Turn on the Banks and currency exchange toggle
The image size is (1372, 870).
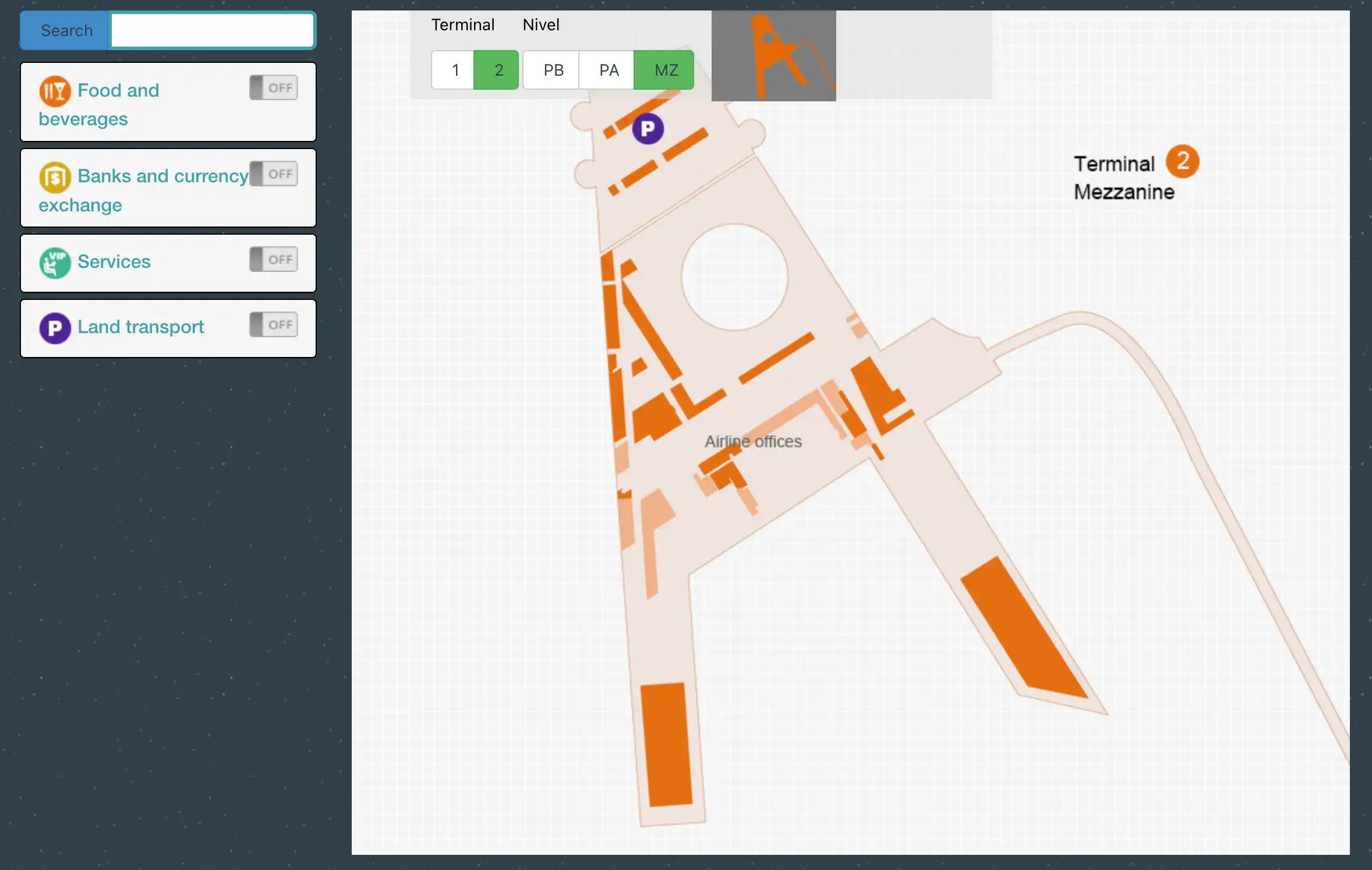click(x=274, y=173)
